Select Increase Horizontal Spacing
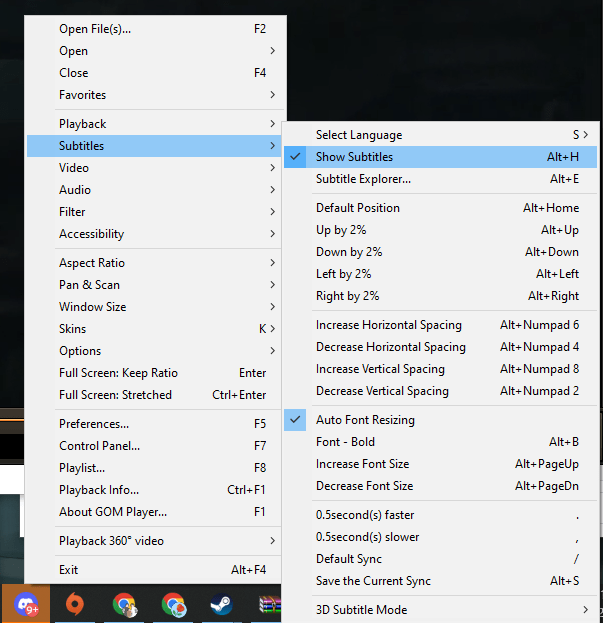Viewport: 603px width, 623px height. 440,325
